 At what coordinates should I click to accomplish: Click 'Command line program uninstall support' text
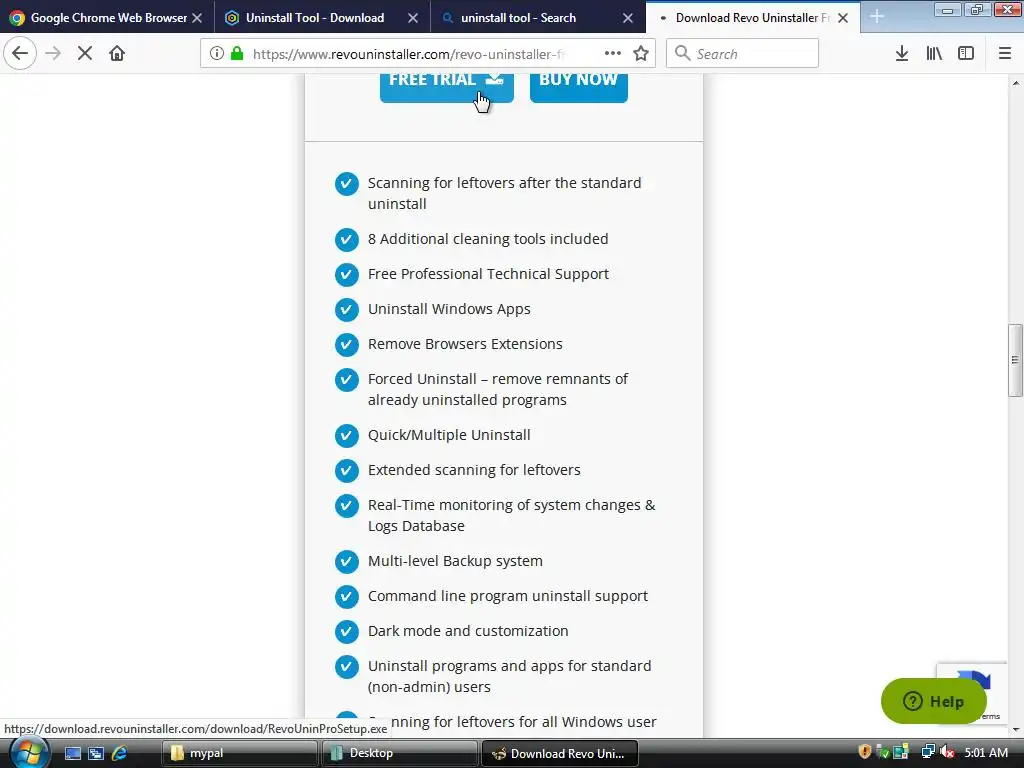pyautogui.click(x=507, y=596)
